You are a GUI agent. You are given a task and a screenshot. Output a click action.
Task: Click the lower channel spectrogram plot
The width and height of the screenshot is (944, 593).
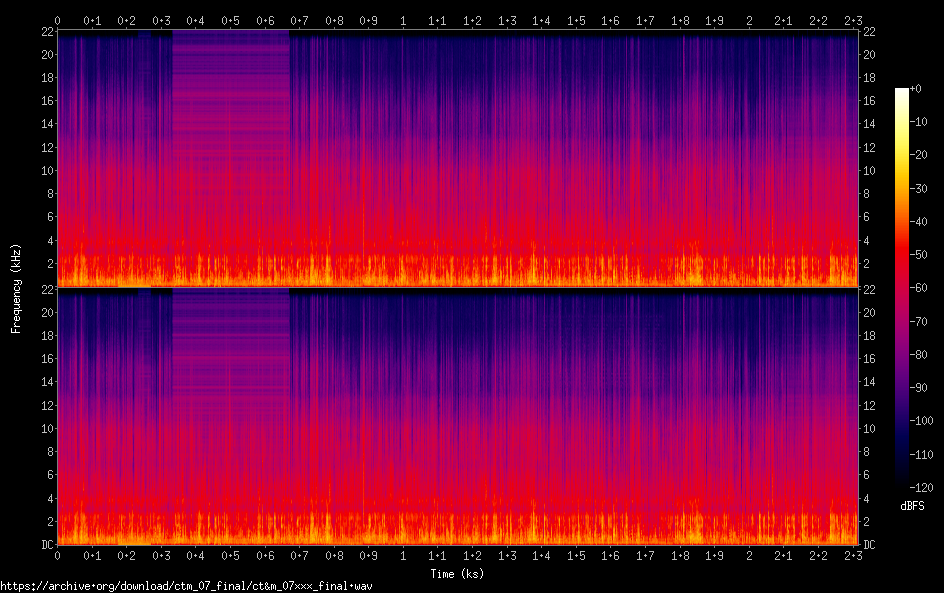coord(458,417)
